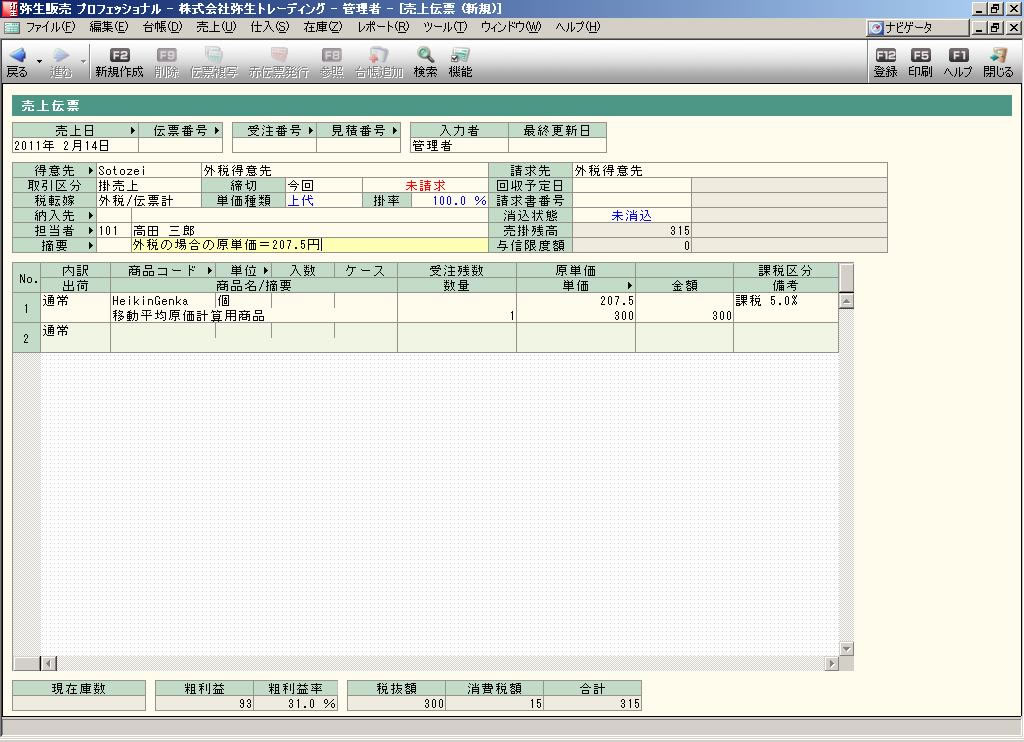Click 移動平均原価計算用商品 product name cell
The width and height of the screenshot is (1024, 742).
(253, 315)
